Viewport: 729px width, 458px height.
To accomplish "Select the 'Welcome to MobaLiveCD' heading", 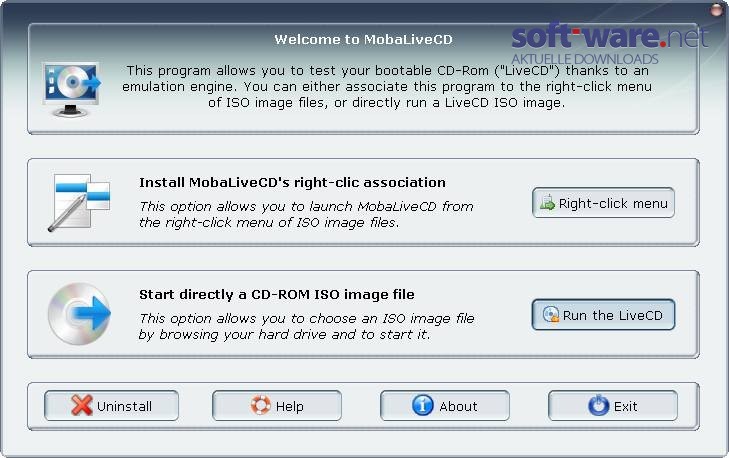I will click(363, 40).
